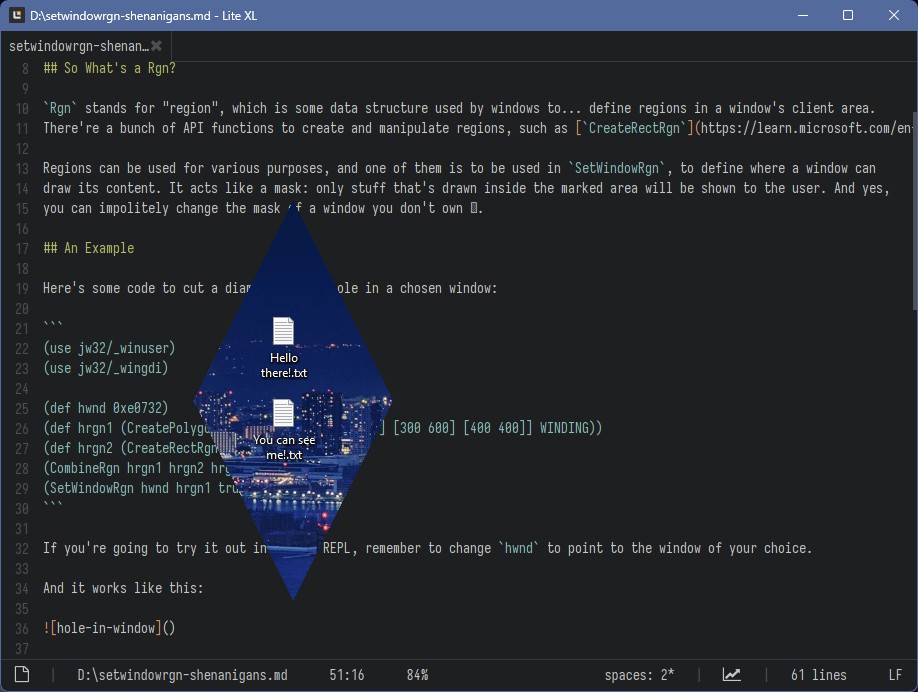Click the 'SetWindowRgn' code text on line 13
Image resolution: width=918 pixels, height=692 pixels.
click(x=616, y=169)
